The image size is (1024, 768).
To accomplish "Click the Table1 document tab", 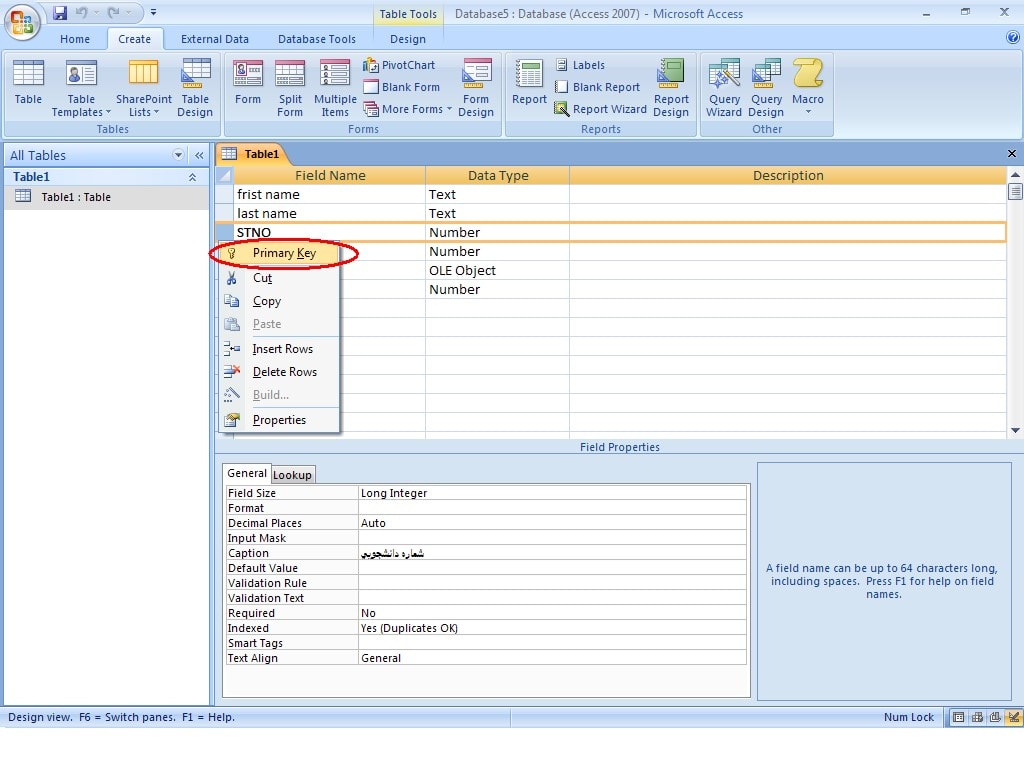I will (253, 154).
